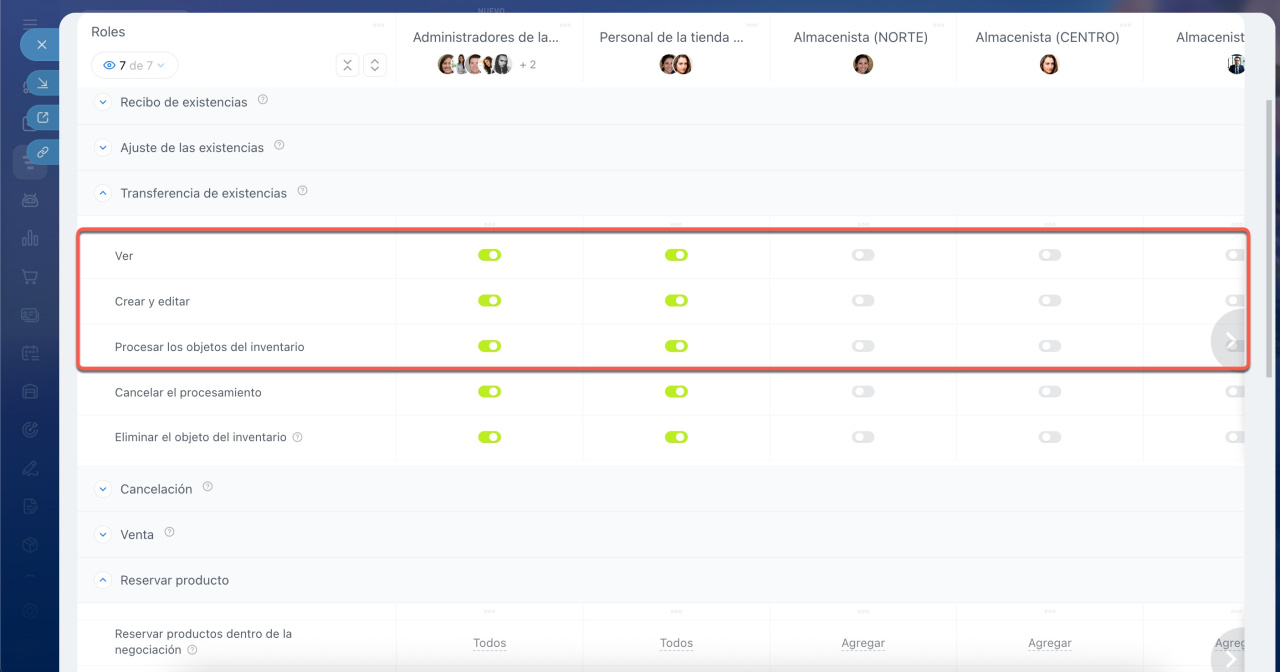The image size is (1280, 672).
Task: Click the help icon beside Transferencia de existencias
Action: tap(302, 191)
